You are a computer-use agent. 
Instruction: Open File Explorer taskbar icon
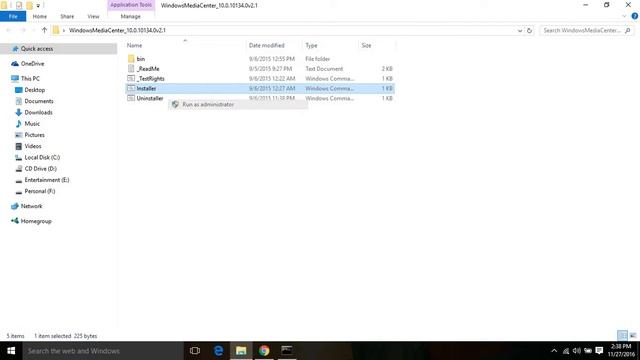click(x=241, y=351)
